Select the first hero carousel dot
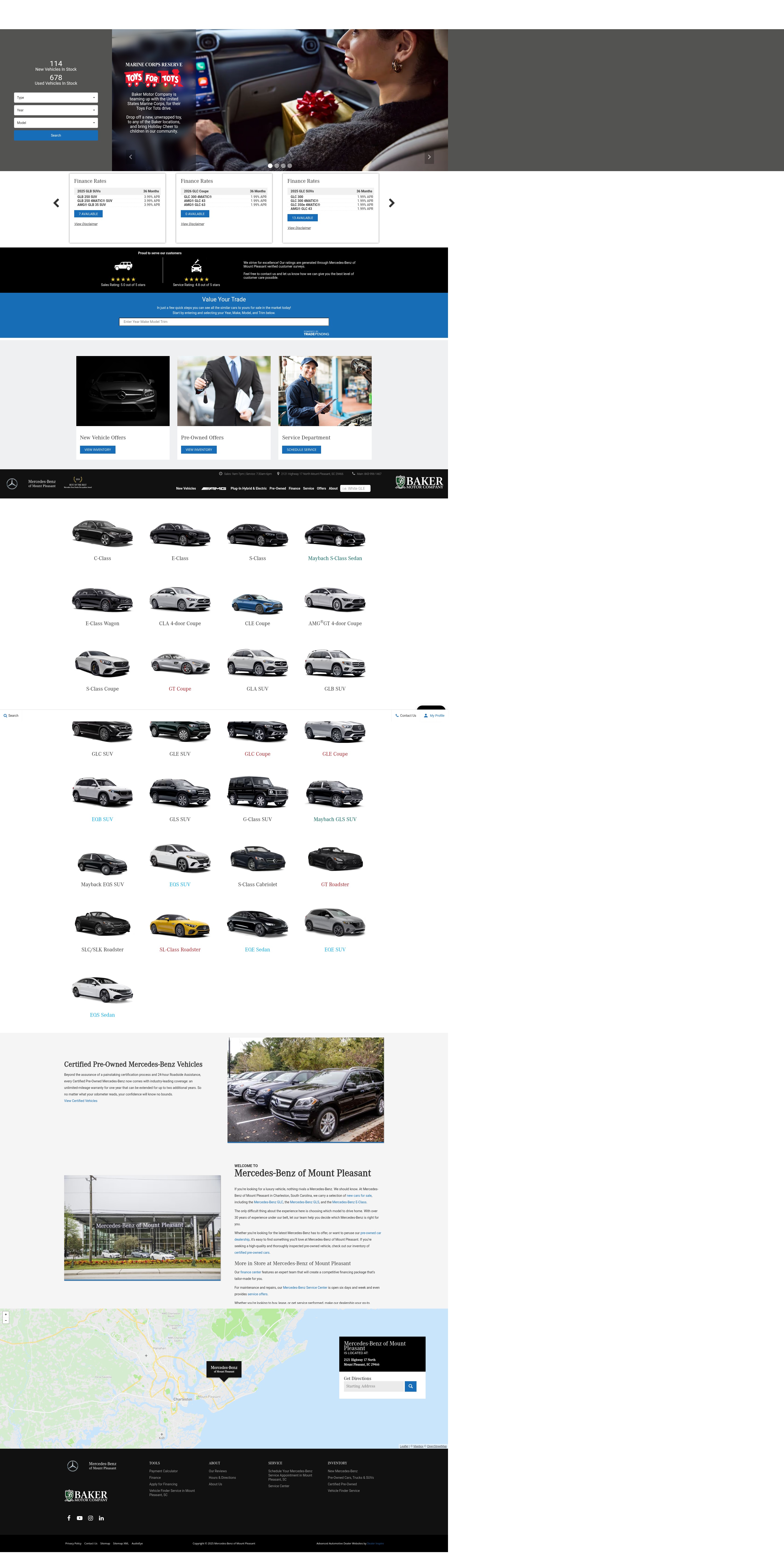This screenshot has height=1564, width=784. (270, 166)
